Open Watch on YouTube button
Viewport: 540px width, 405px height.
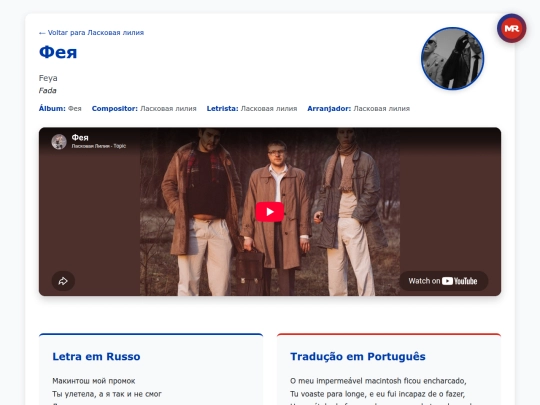coord(443,281)
